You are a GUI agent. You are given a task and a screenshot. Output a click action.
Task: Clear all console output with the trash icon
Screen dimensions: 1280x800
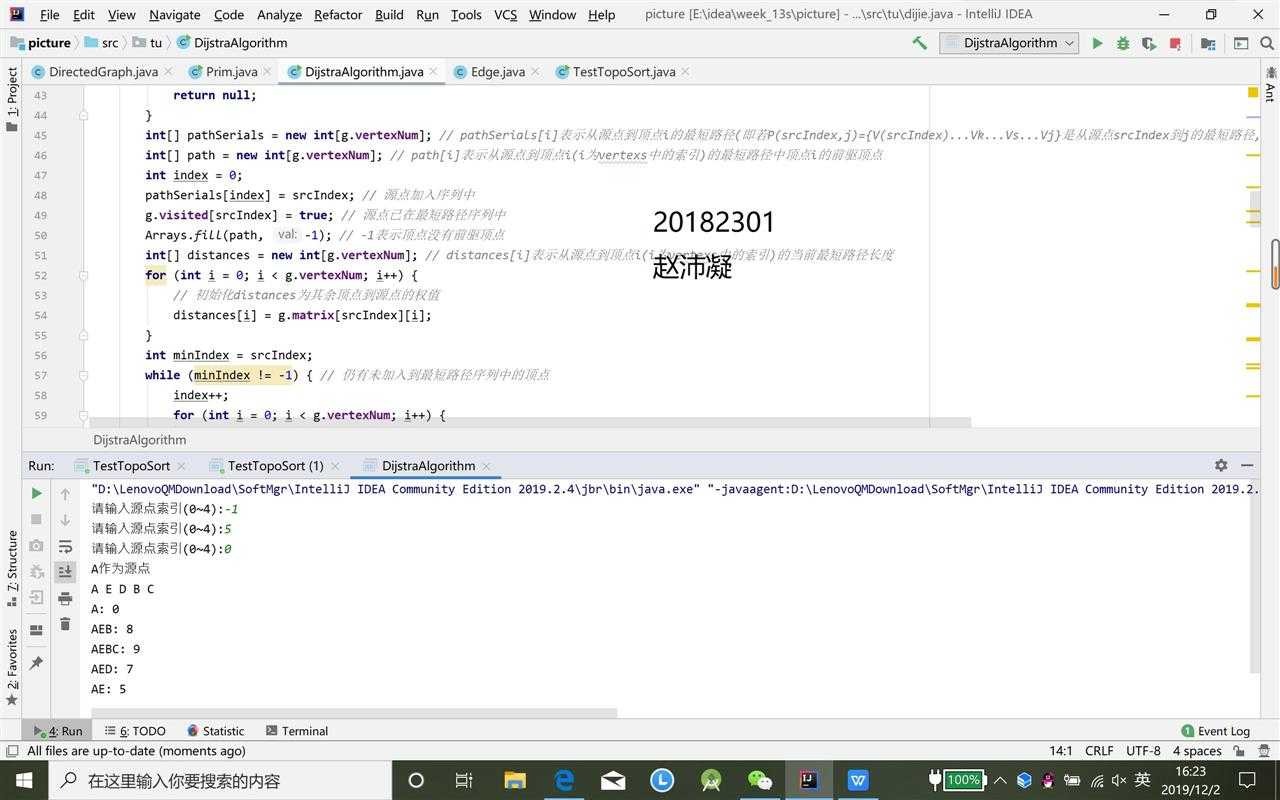pos(65,624)
